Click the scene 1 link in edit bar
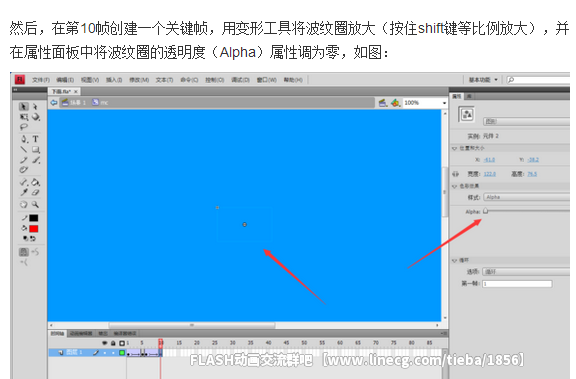 [73, 102]
